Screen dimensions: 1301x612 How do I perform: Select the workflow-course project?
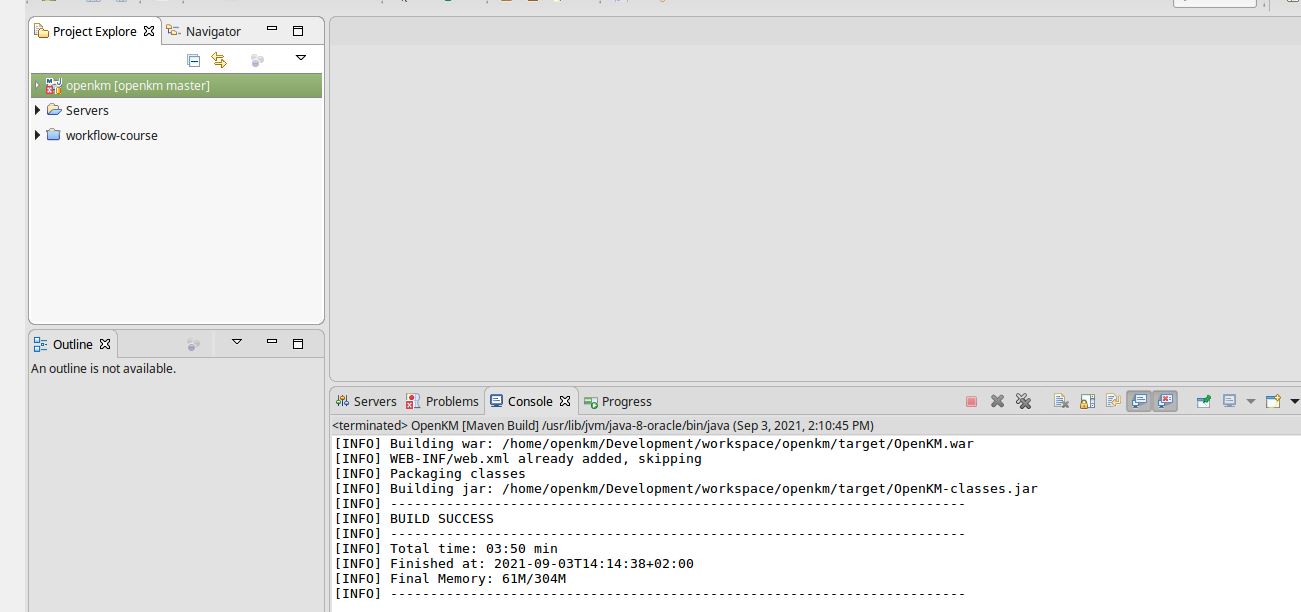[111, 135]
